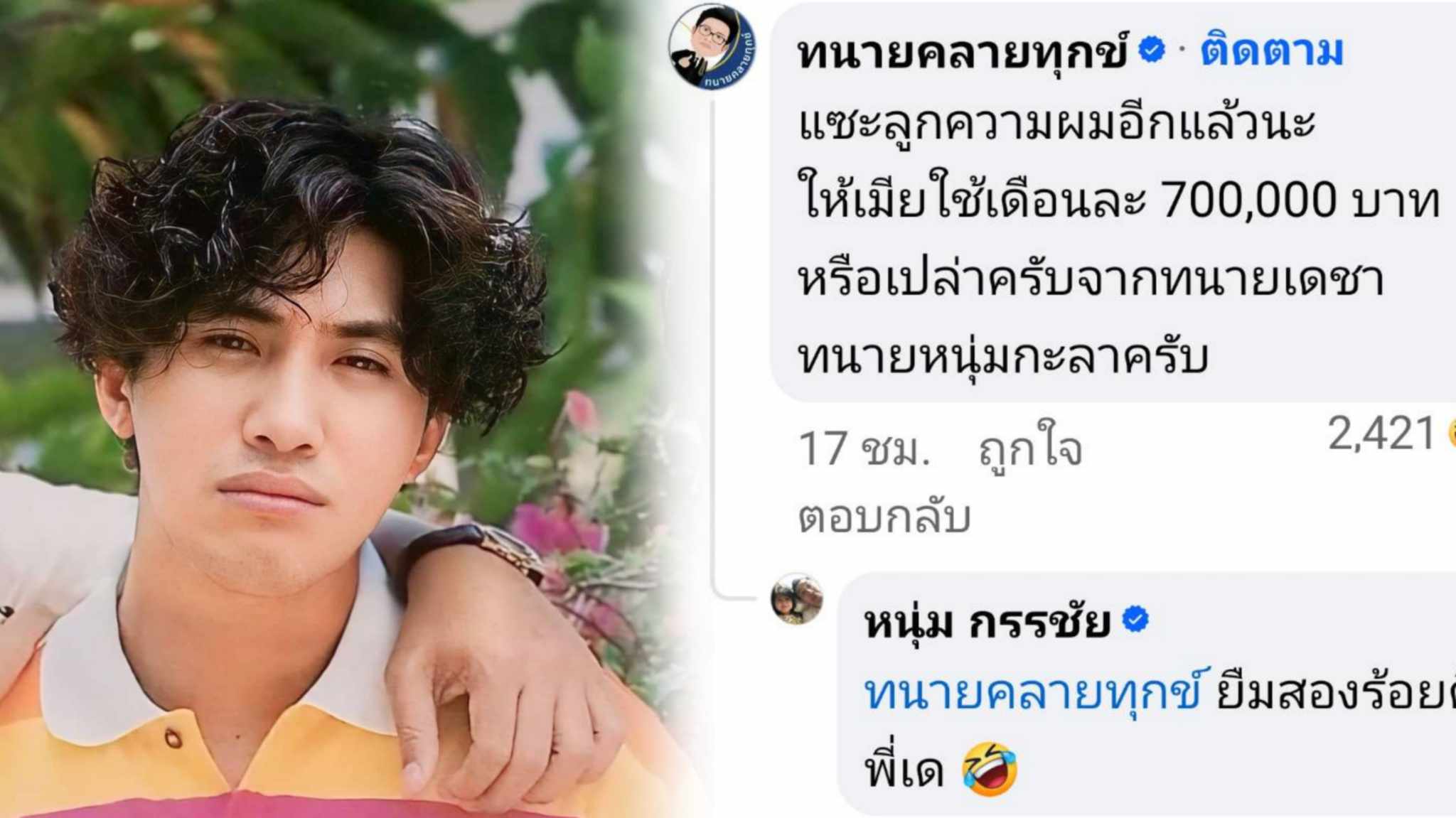View the 2,421 reactions count
This screenshot has height=818, width=1456.
tap(1381, 433)
